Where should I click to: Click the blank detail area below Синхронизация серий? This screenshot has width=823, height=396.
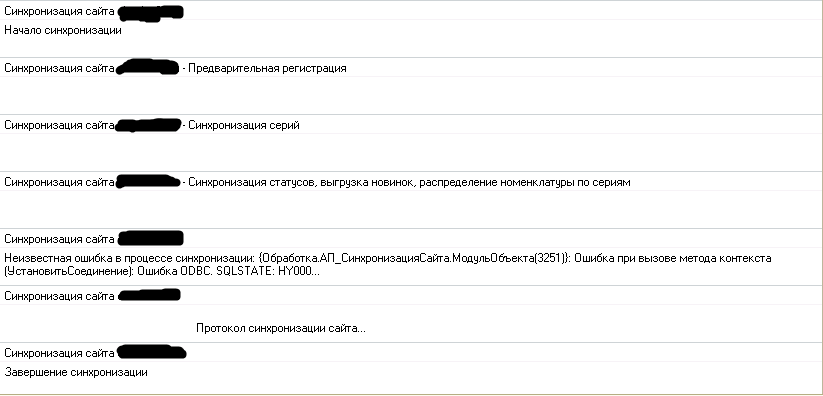click(x=411, y=152)
